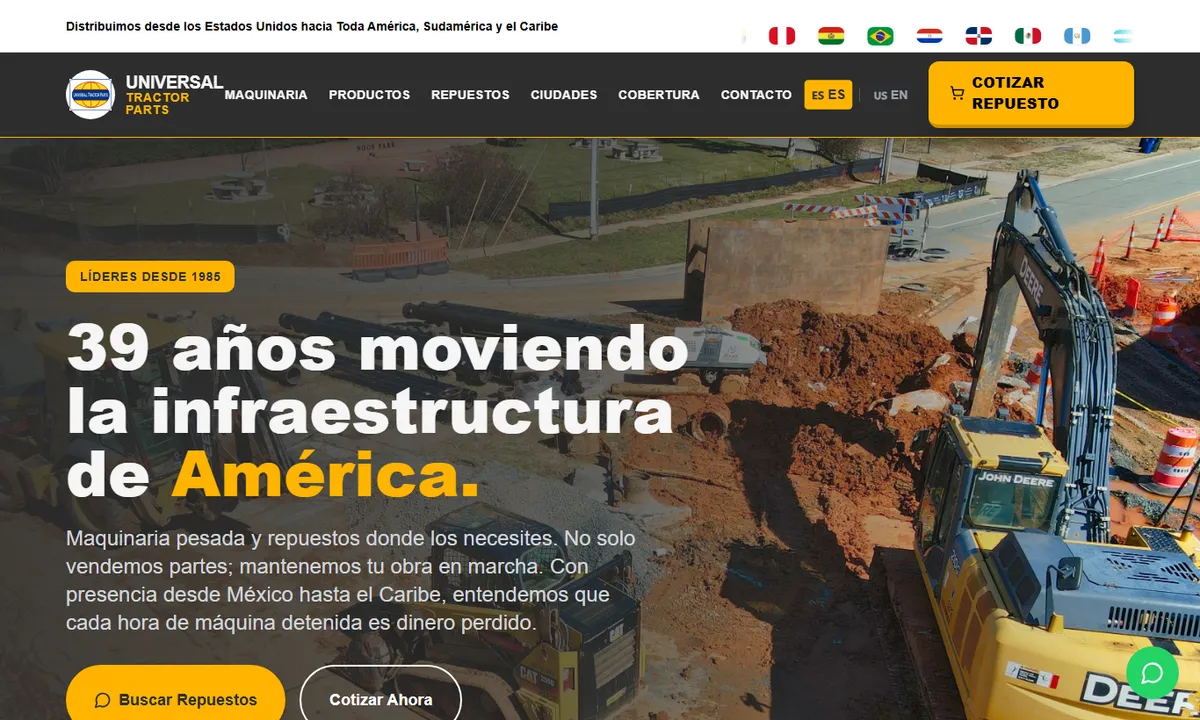Open the Maquinaria menu
This screenshot has width=1200, height=720.
(x=266, y=95)
